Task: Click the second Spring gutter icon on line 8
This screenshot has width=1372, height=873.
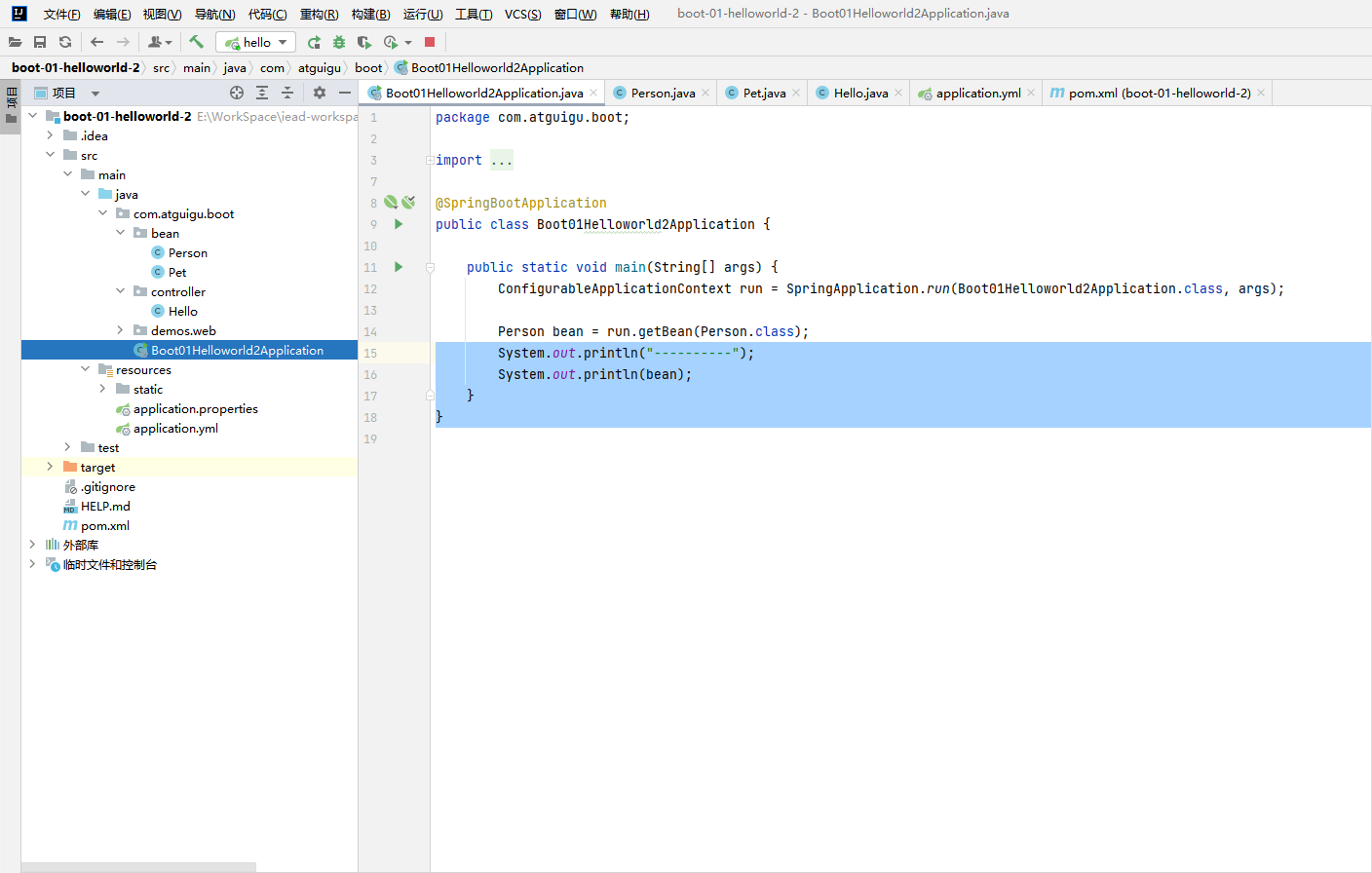Action: click(x=408, y=202)
